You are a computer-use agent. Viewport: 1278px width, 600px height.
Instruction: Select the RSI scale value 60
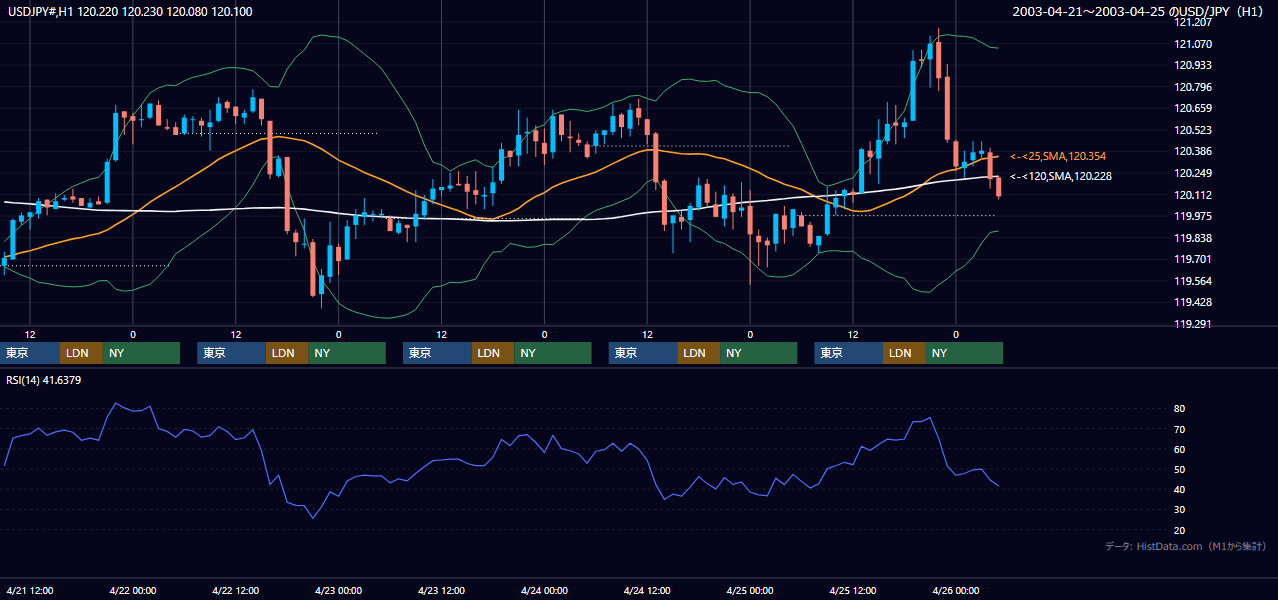pos(1180,449)
